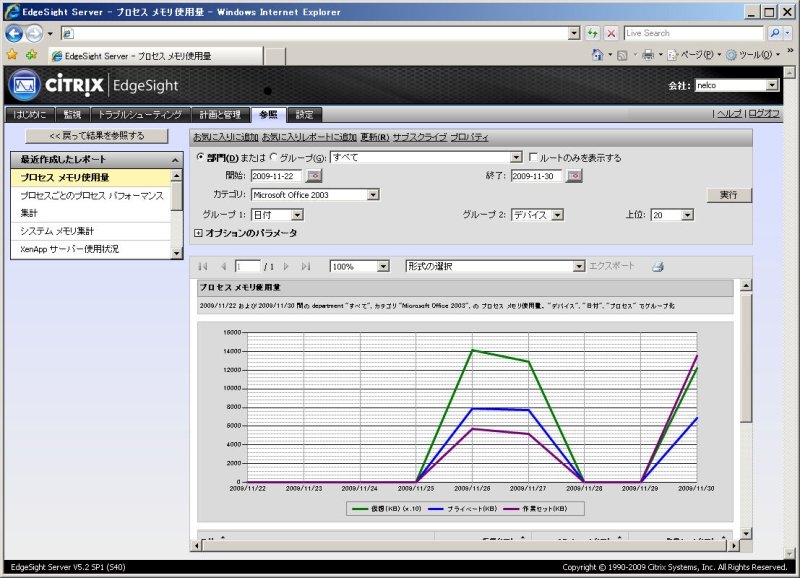
Task: Open calendar picker for start date 開始
Action: coord(314,176)
